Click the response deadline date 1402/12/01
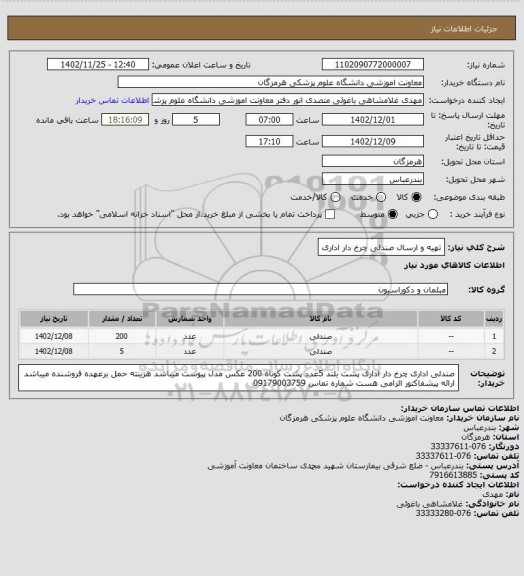524x576 pixels. coord(373,120)
